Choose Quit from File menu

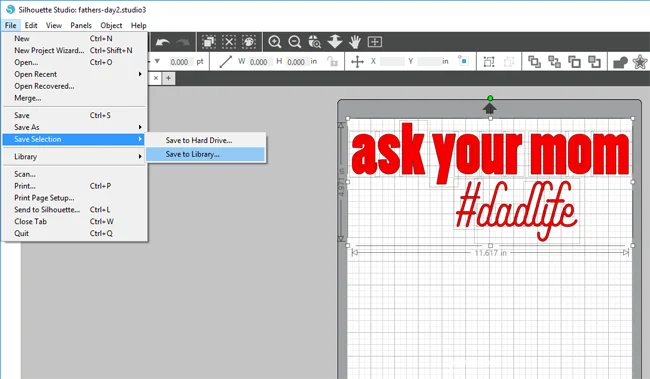coord(75,233)
